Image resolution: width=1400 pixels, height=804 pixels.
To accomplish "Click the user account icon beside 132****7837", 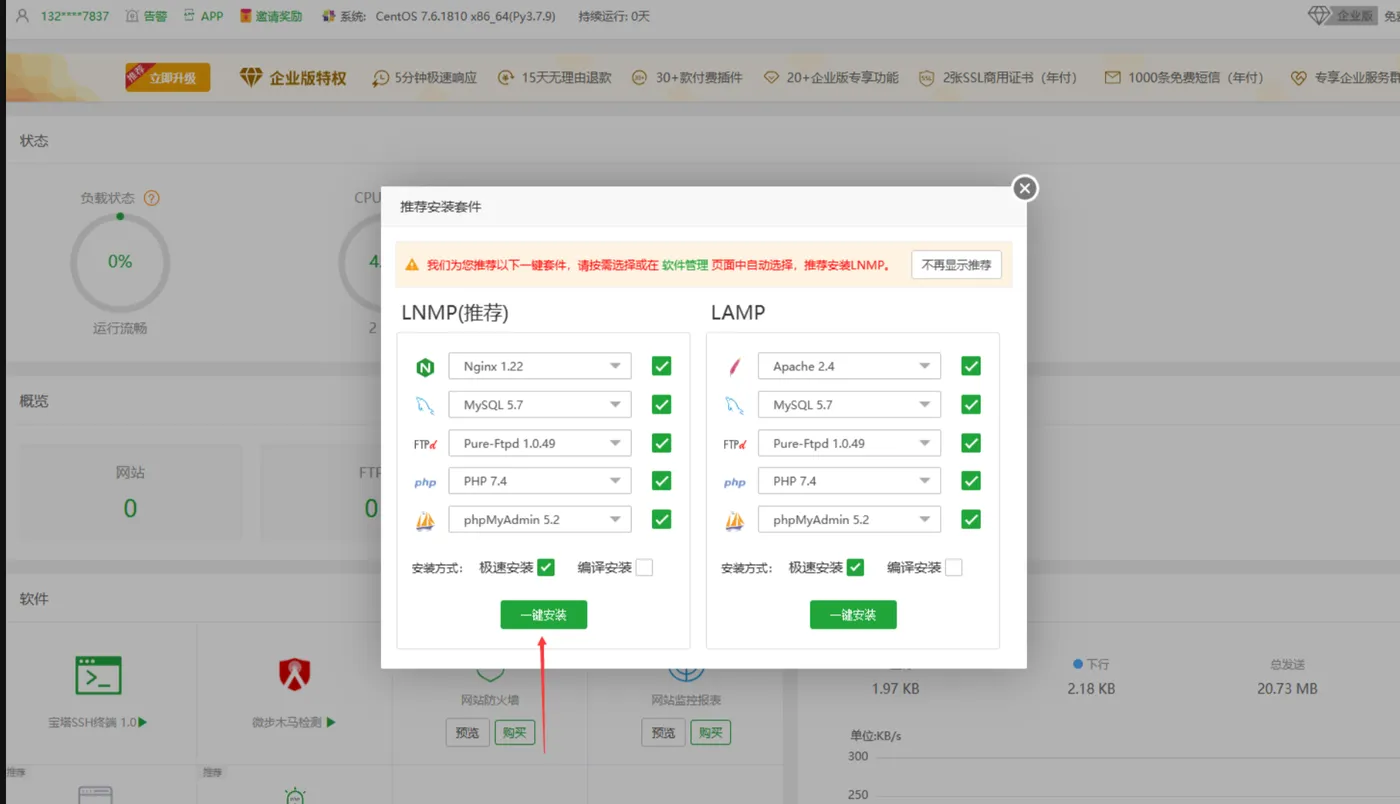I will coord(23,16).
